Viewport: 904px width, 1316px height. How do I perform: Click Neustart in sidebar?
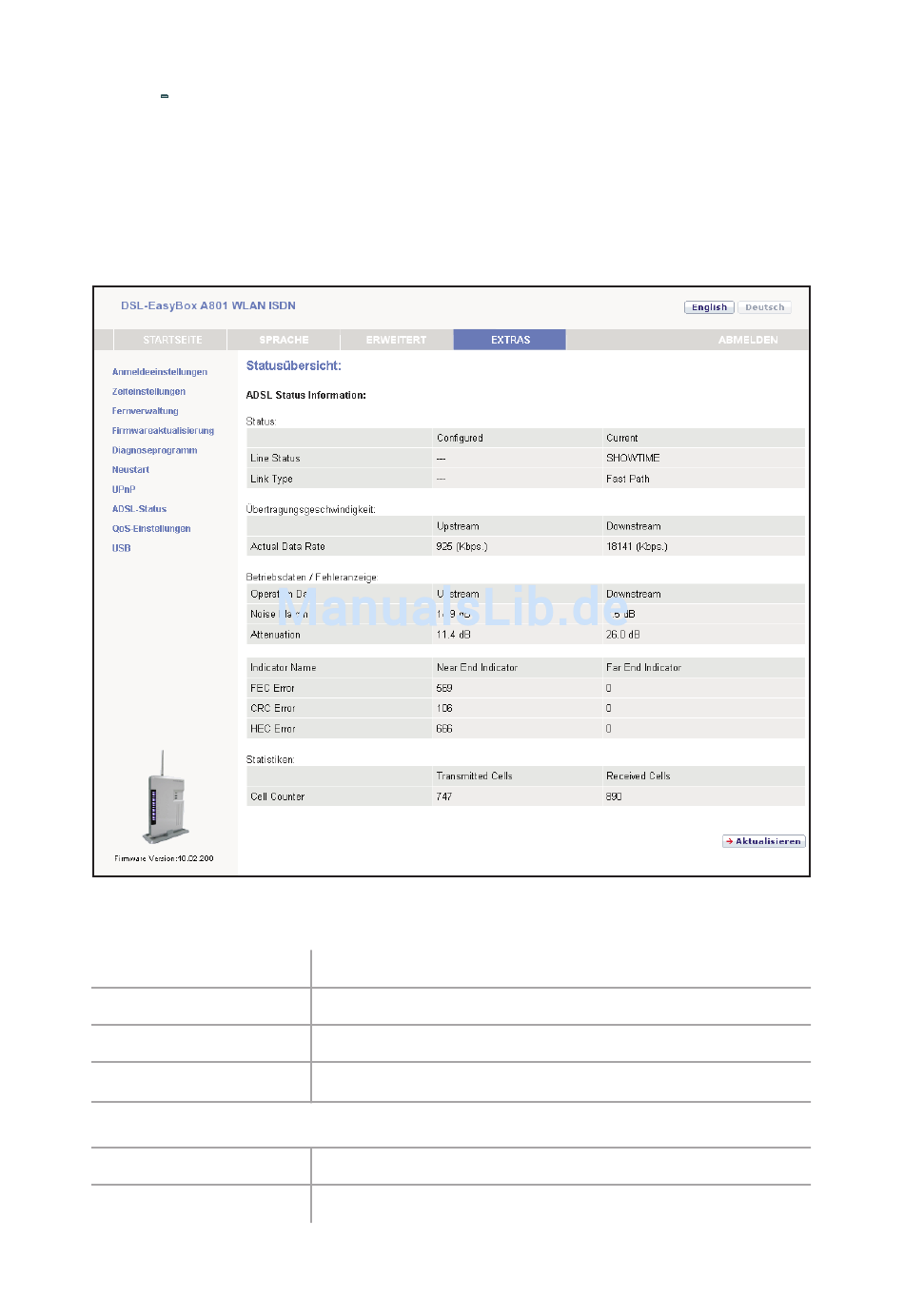tap(130, 470)
